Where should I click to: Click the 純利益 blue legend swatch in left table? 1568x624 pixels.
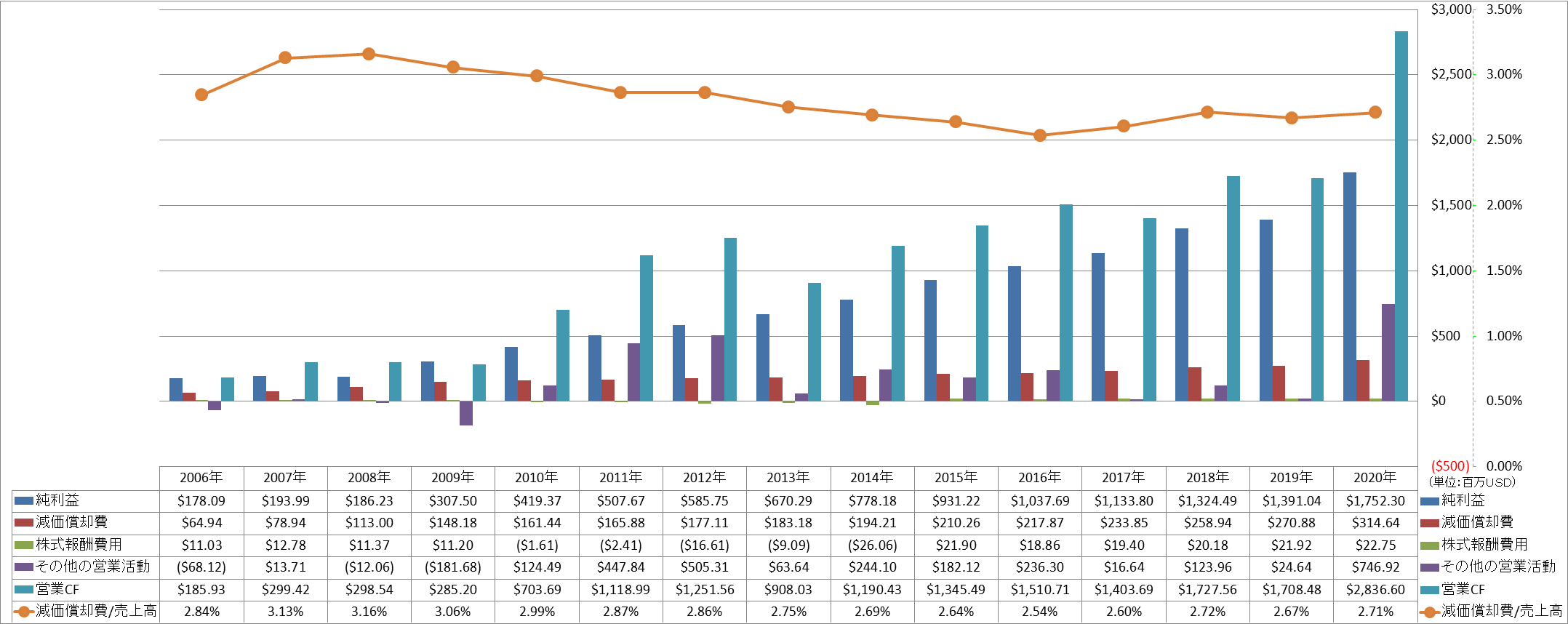[24, 500]
